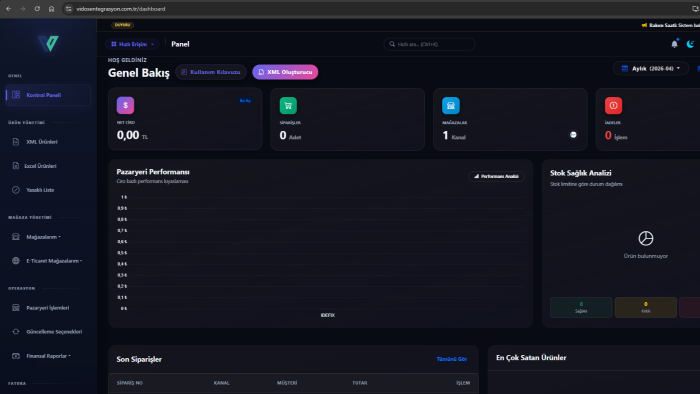Image resolution: width=700 pixels, height=394 pixels.
Task: Click the Duyuru announcement badge
Action: click(122, 25)
